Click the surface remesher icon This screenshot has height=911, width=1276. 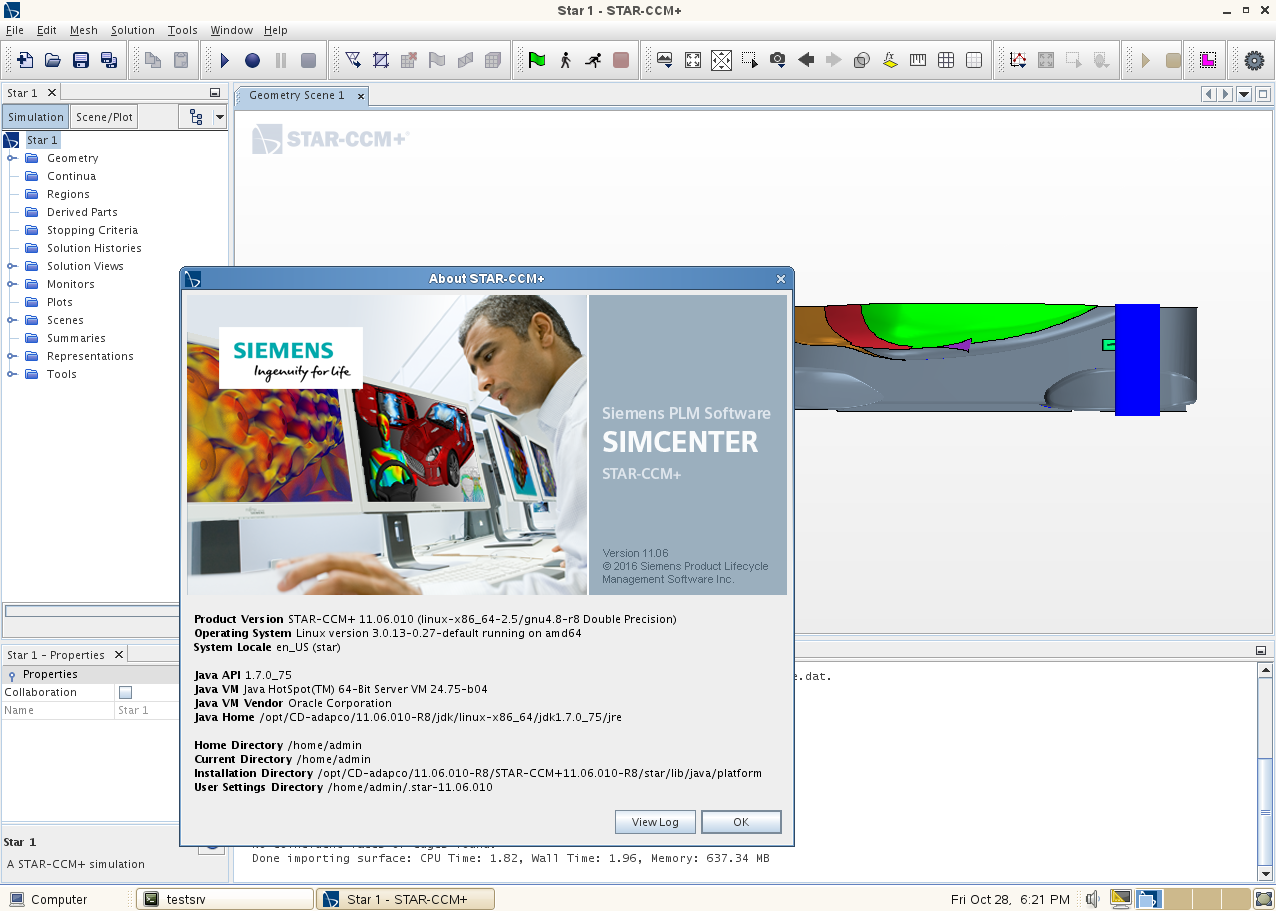click(381, 60)
